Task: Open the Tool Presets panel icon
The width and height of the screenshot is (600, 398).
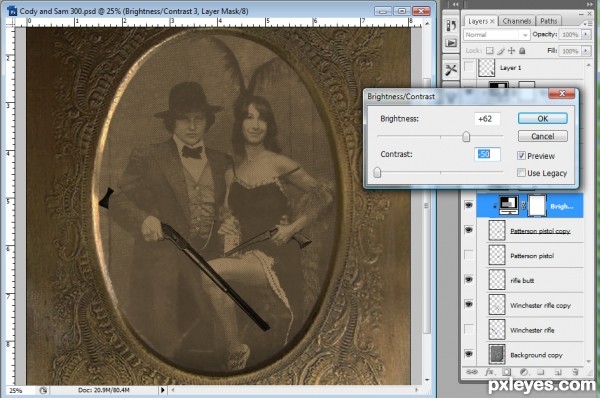Action: [x=451, y=70]
